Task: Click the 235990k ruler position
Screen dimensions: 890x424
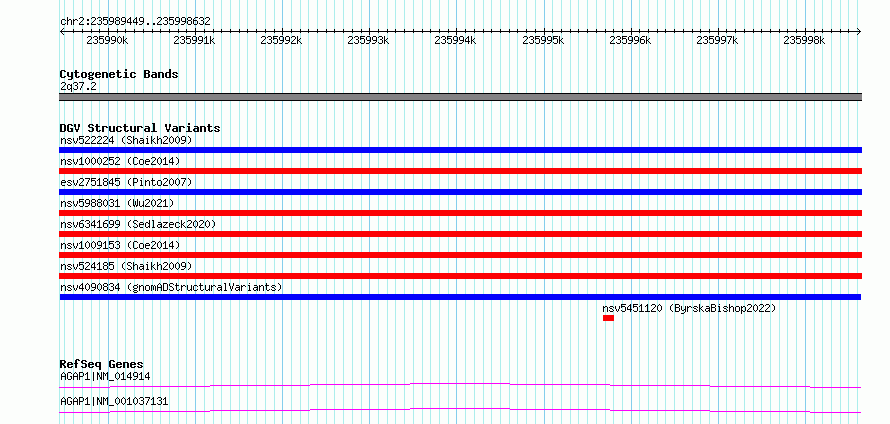Action: click(x=107, y=40)
